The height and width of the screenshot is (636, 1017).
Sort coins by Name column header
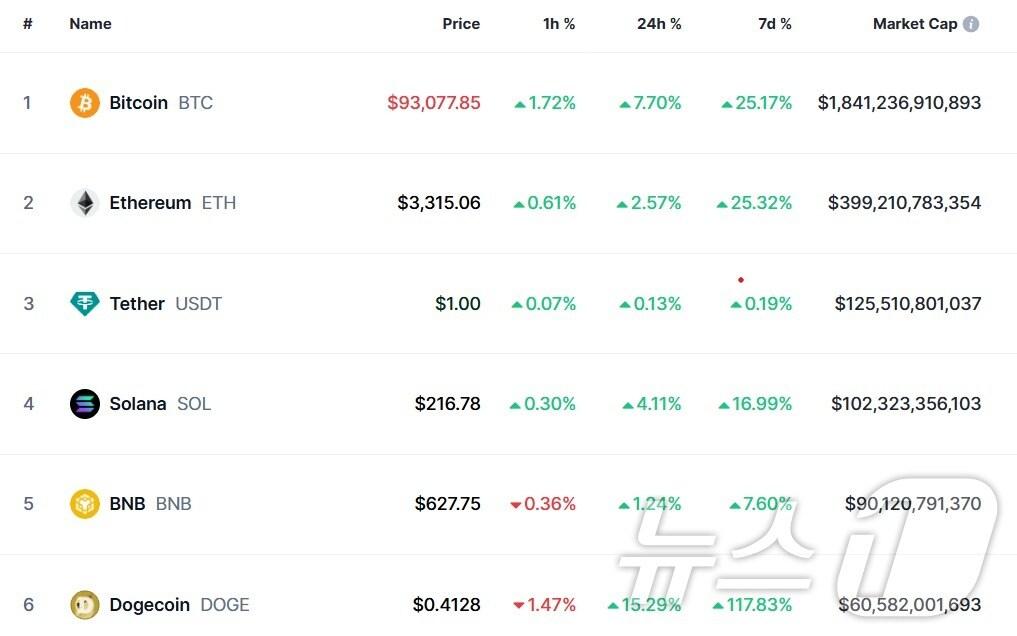coord(90,24)
